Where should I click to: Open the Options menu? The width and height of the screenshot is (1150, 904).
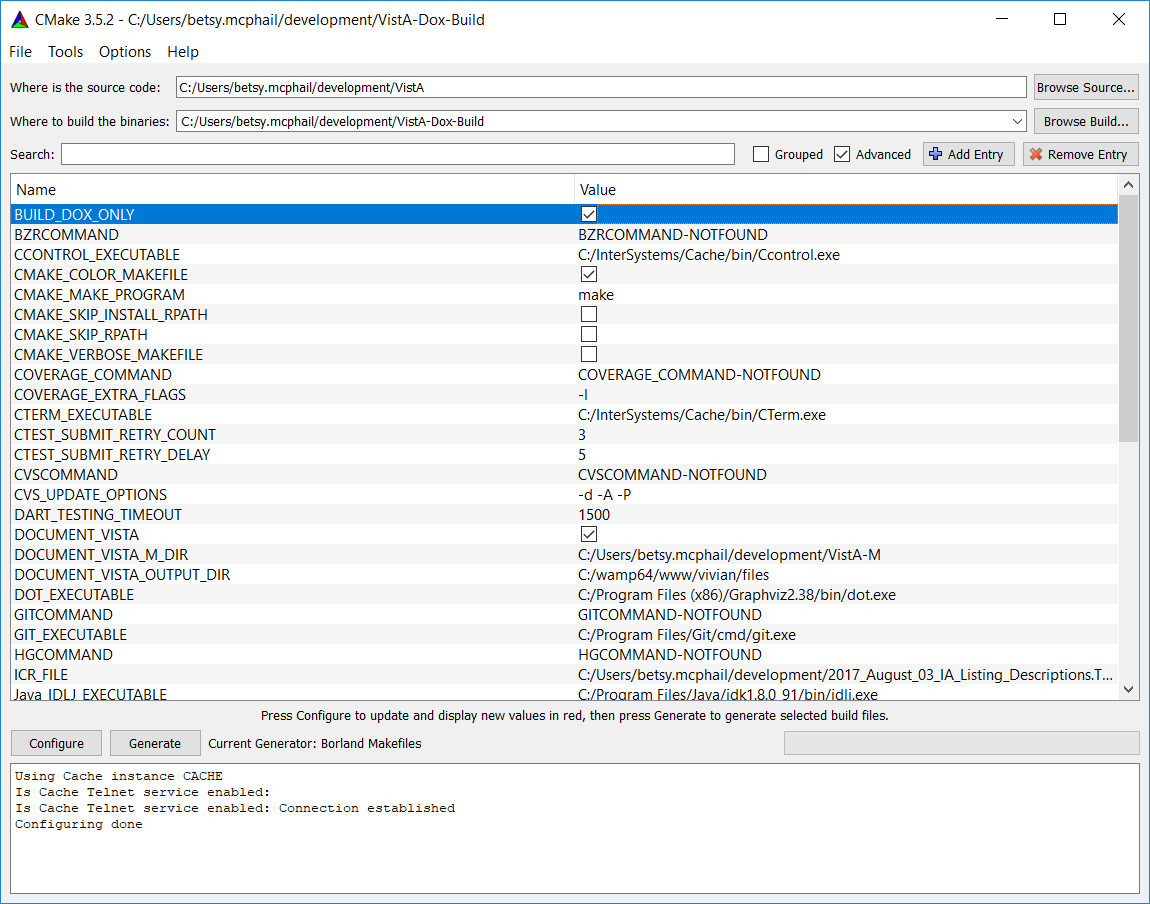click(125, 52)
